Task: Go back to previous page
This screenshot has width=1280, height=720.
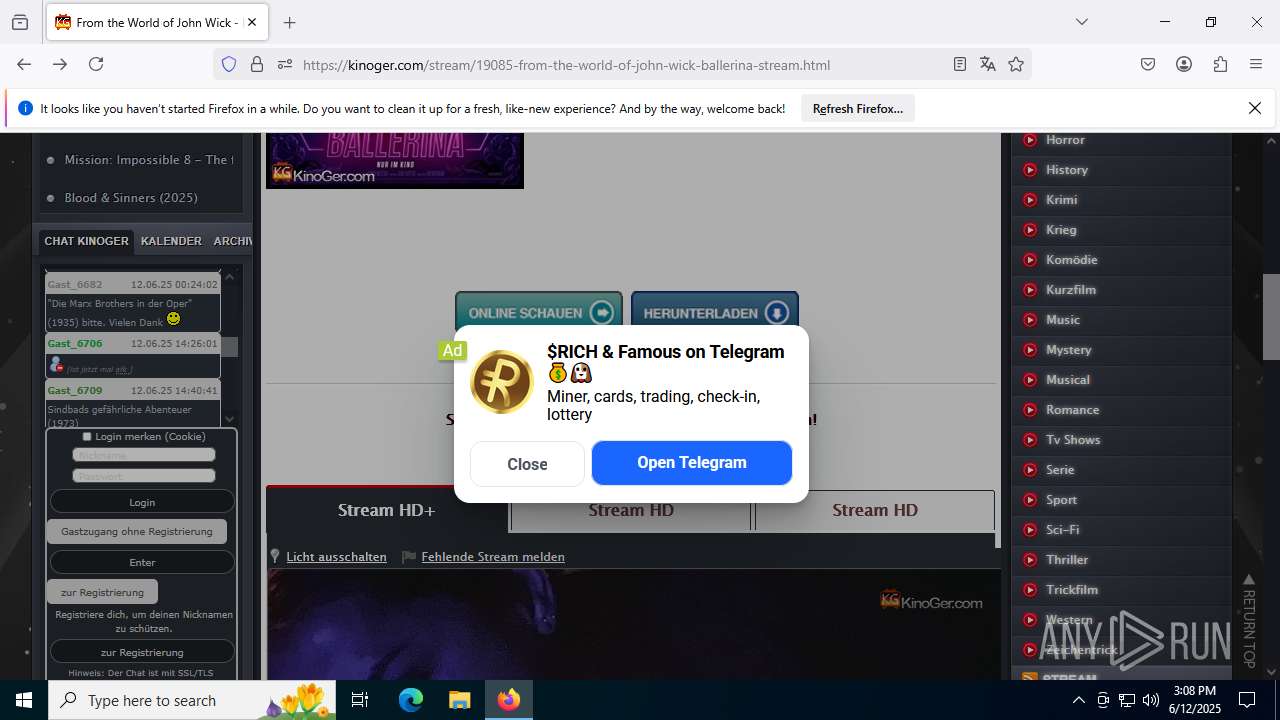Action: 24,64
